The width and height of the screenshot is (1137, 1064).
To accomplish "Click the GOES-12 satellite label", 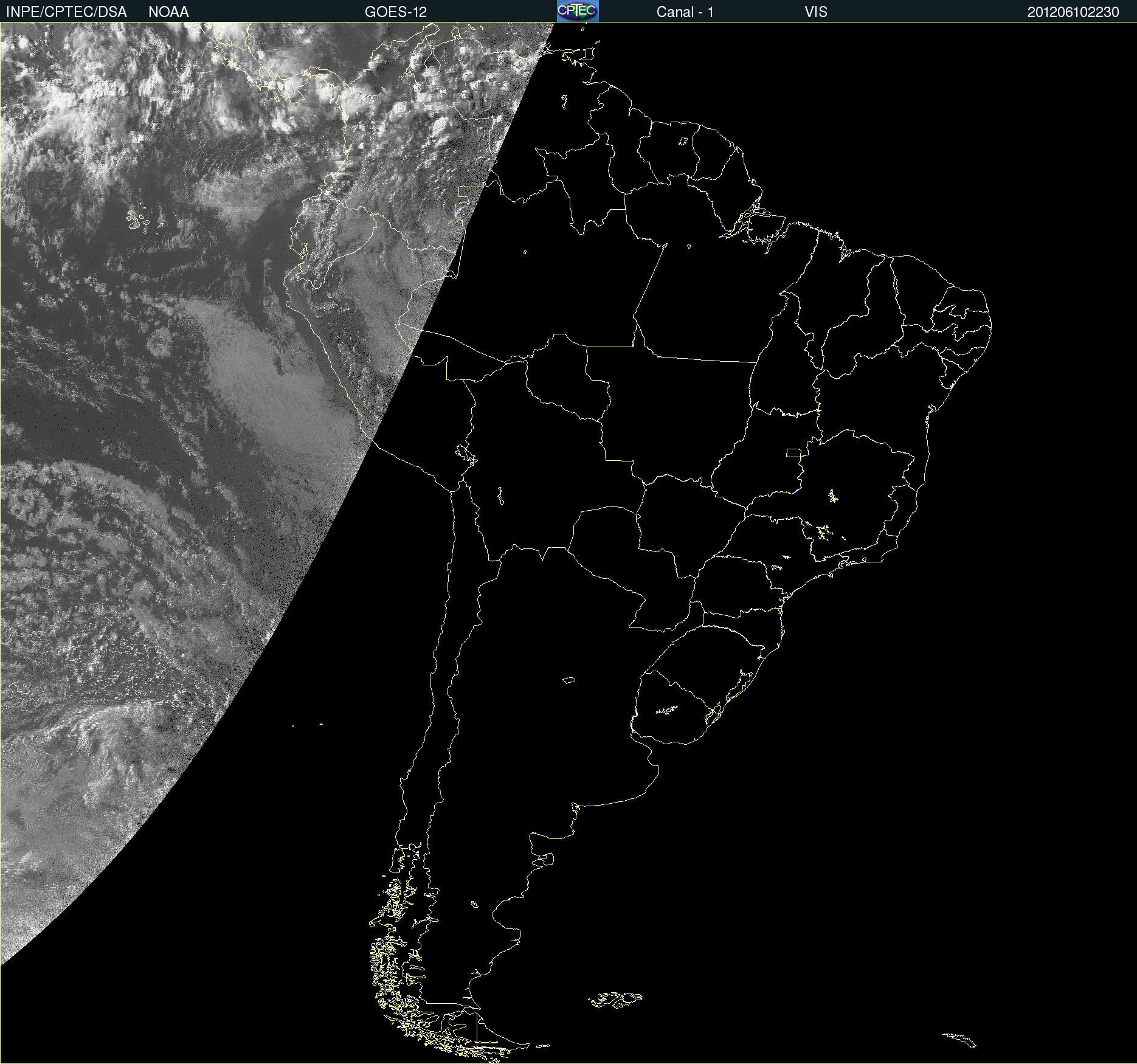I will click(x=396, y=12).
